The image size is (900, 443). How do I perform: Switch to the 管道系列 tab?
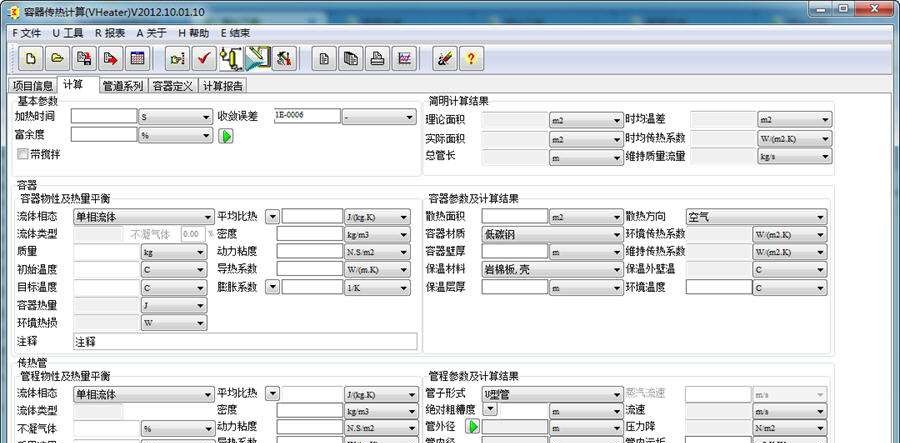(x=123, y=86)
